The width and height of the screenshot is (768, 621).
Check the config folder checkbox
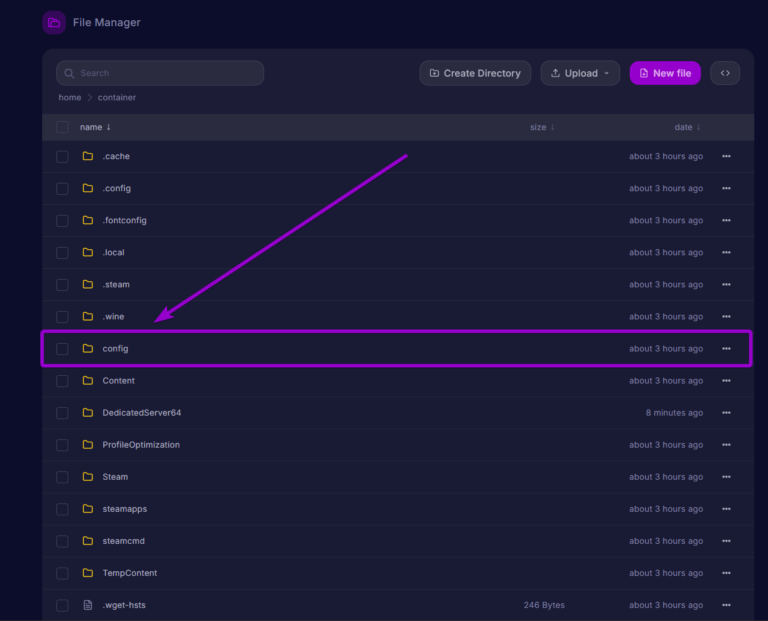coord(62,349)
